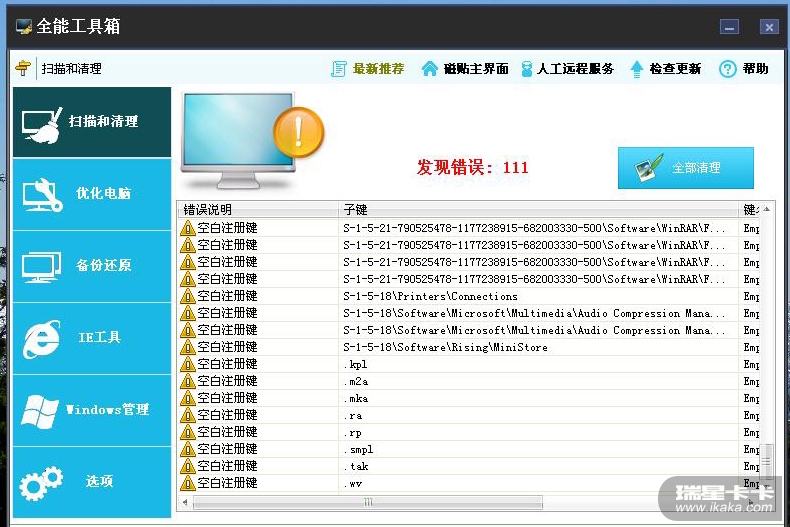Click the toolbox app icon in title bar
790x527 pixels.
point(24,26)
